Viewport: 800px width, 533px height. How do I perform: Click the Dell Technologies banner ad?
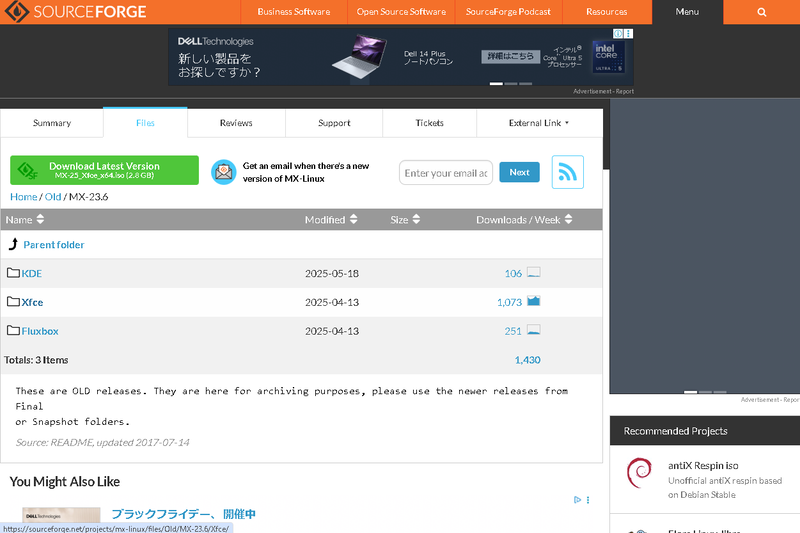coord(401,57)
